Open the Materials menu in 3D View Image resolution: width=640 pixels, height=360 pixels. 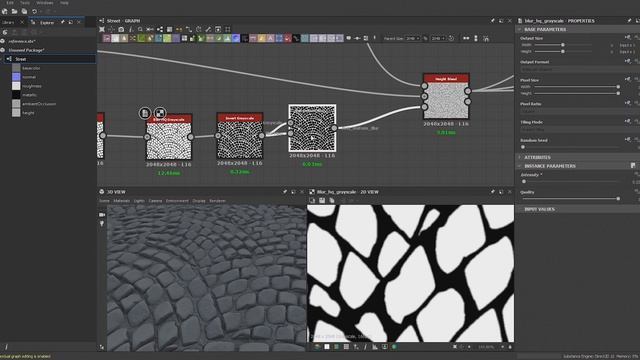(x=121, y=201)
